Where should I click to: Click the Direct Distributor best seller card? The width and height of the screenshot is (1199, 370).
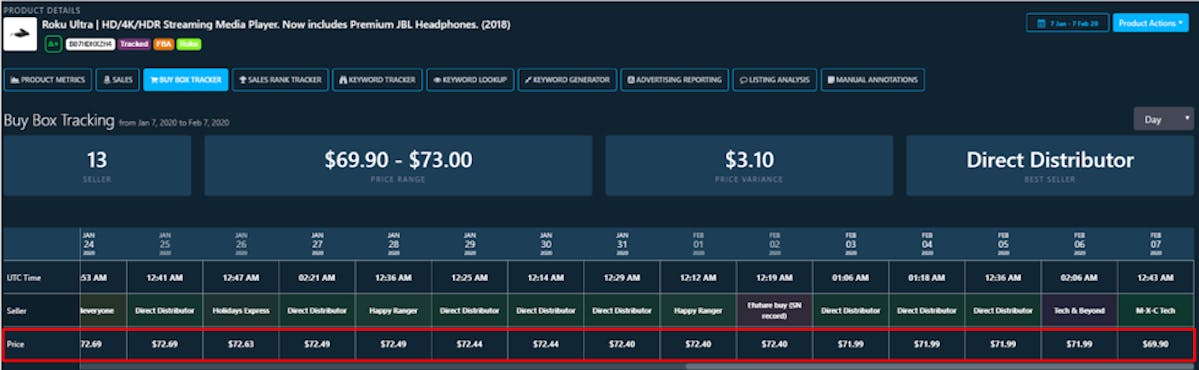click(x=1050, y=166)
